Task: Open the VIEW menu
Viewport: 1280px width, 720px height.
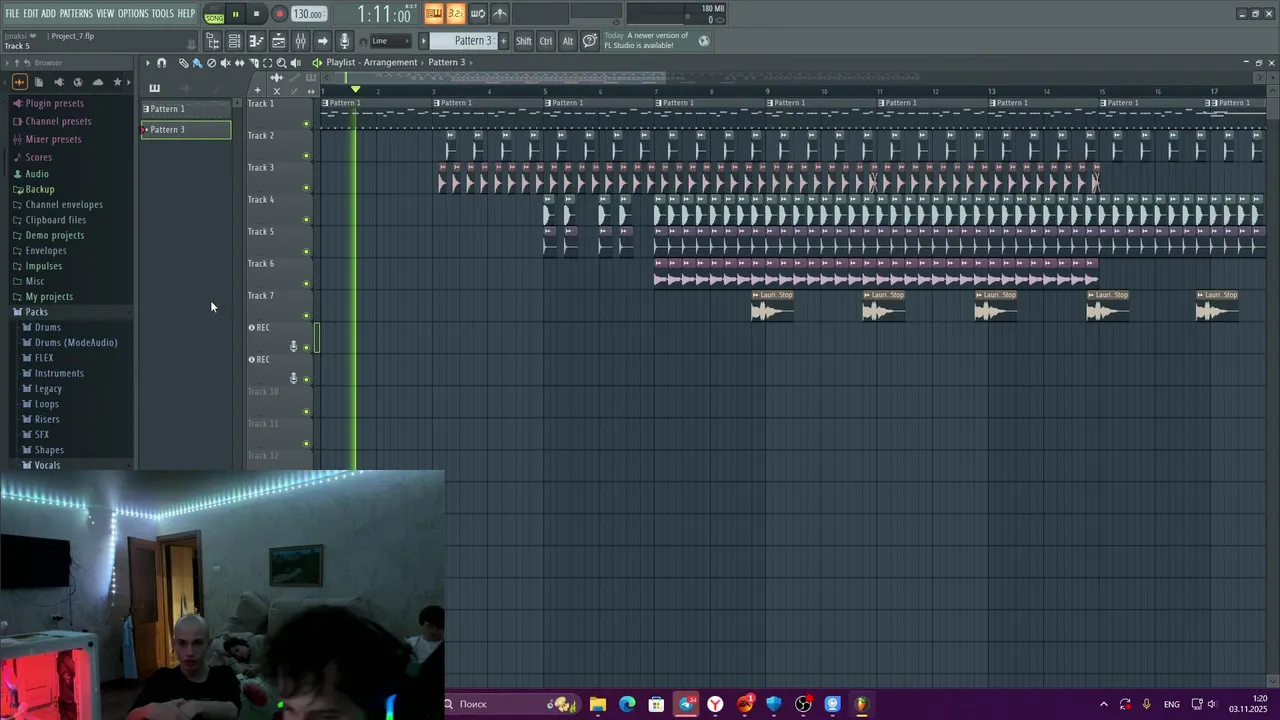Action: coord(105,14)
